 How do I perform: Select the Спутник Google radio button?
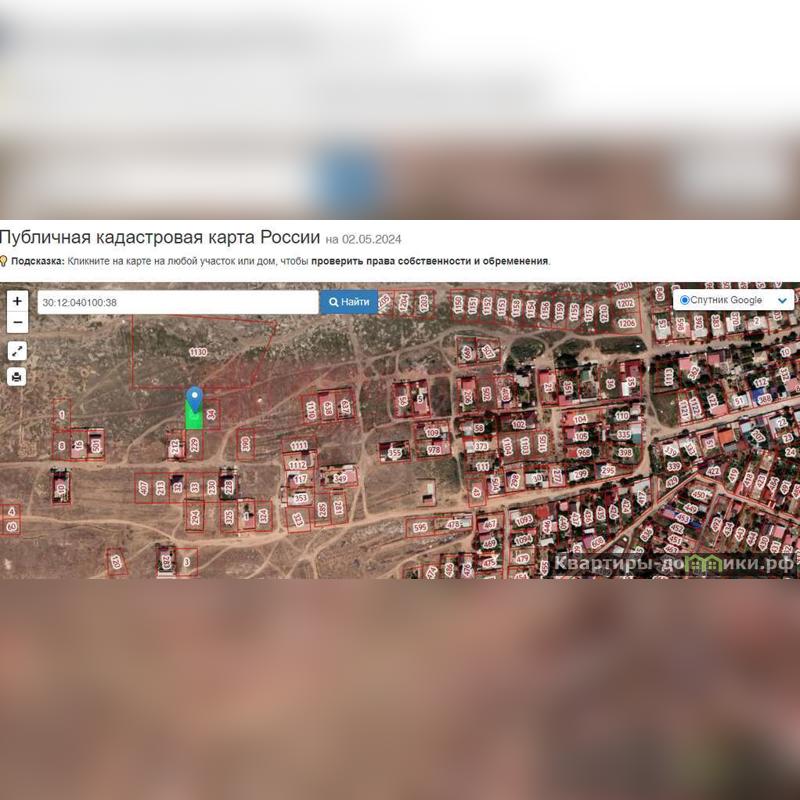coord(684,300)
